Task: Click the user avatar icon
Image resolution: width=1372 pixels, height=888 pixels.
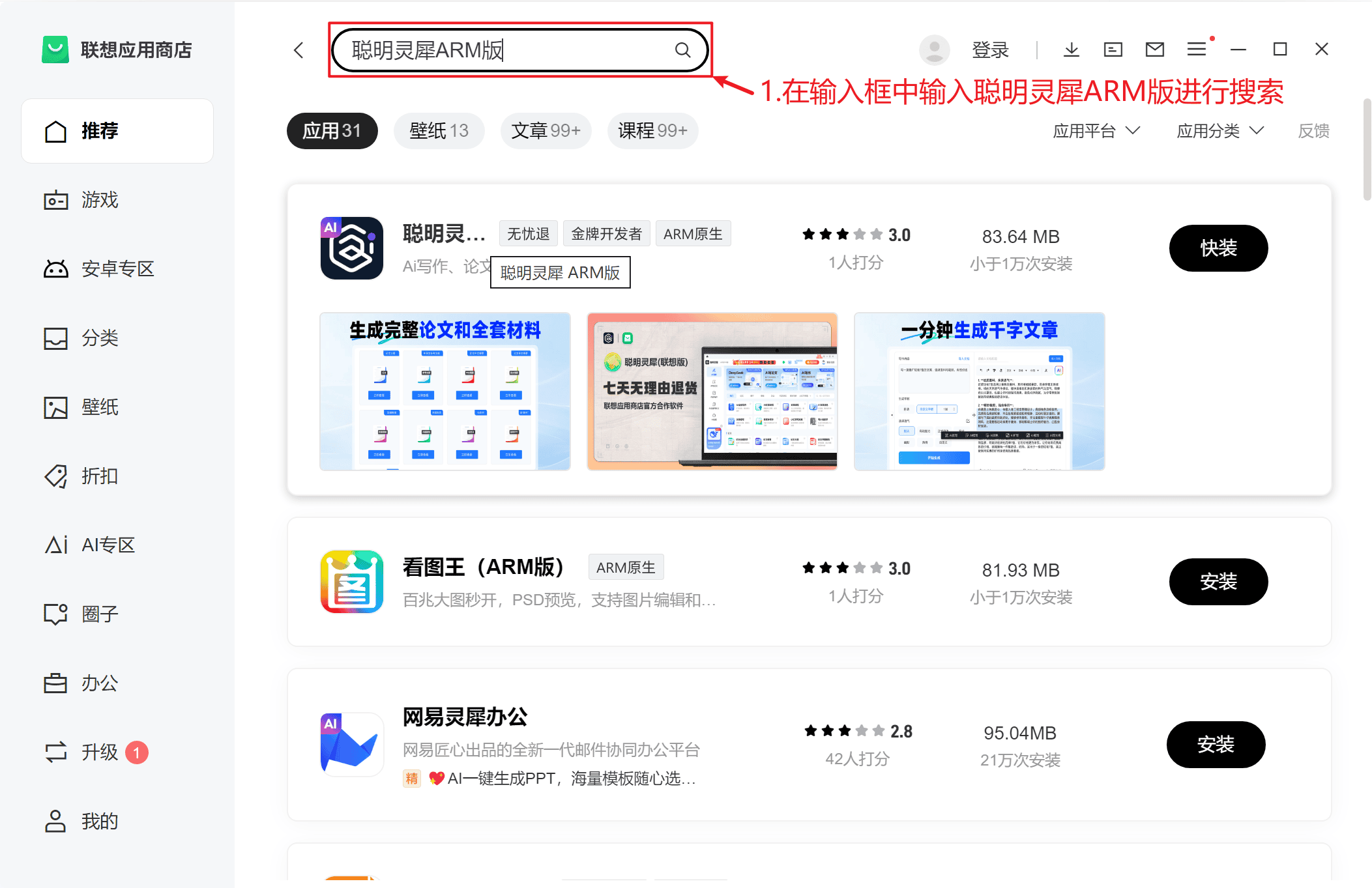Action: pos(934,50)
